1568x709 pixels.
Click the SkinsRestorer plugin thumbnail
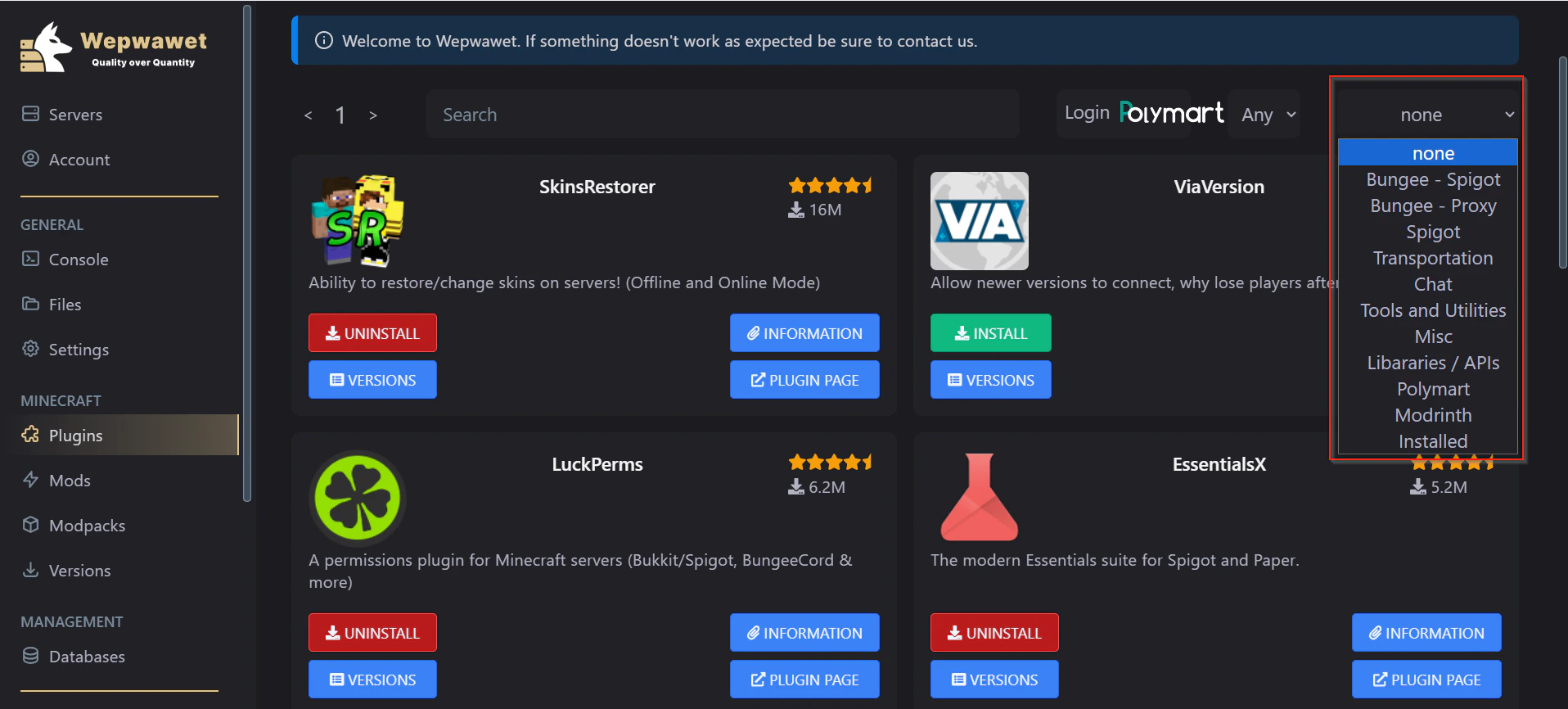358,220
